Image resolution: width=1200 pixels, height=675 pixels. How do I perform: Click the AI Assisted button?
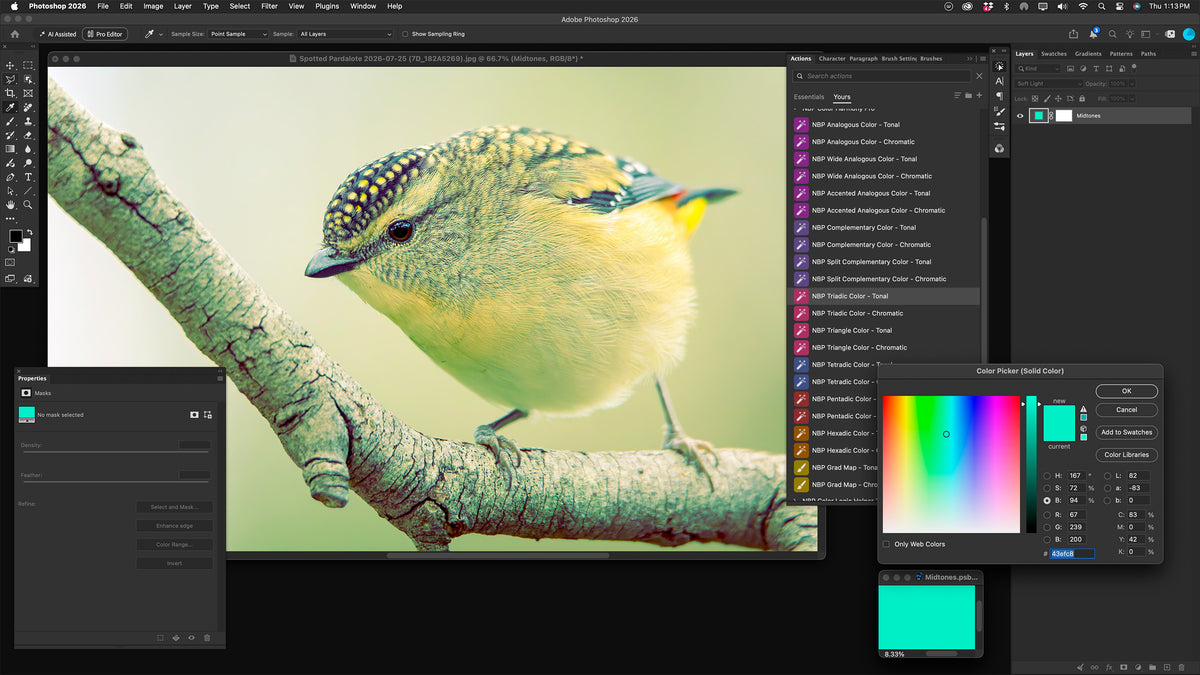pyautogui.click(x=58, y=34)
